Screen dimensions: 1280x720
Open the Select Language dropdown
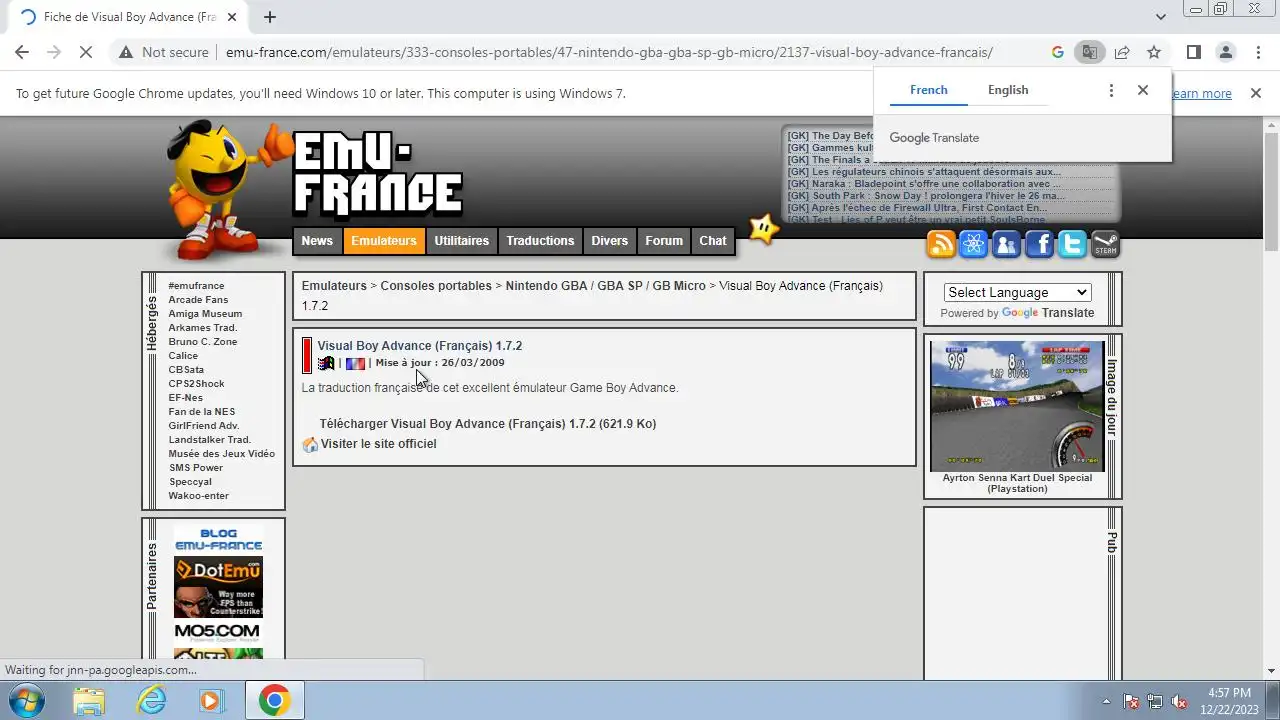[x=1017, y=292]
